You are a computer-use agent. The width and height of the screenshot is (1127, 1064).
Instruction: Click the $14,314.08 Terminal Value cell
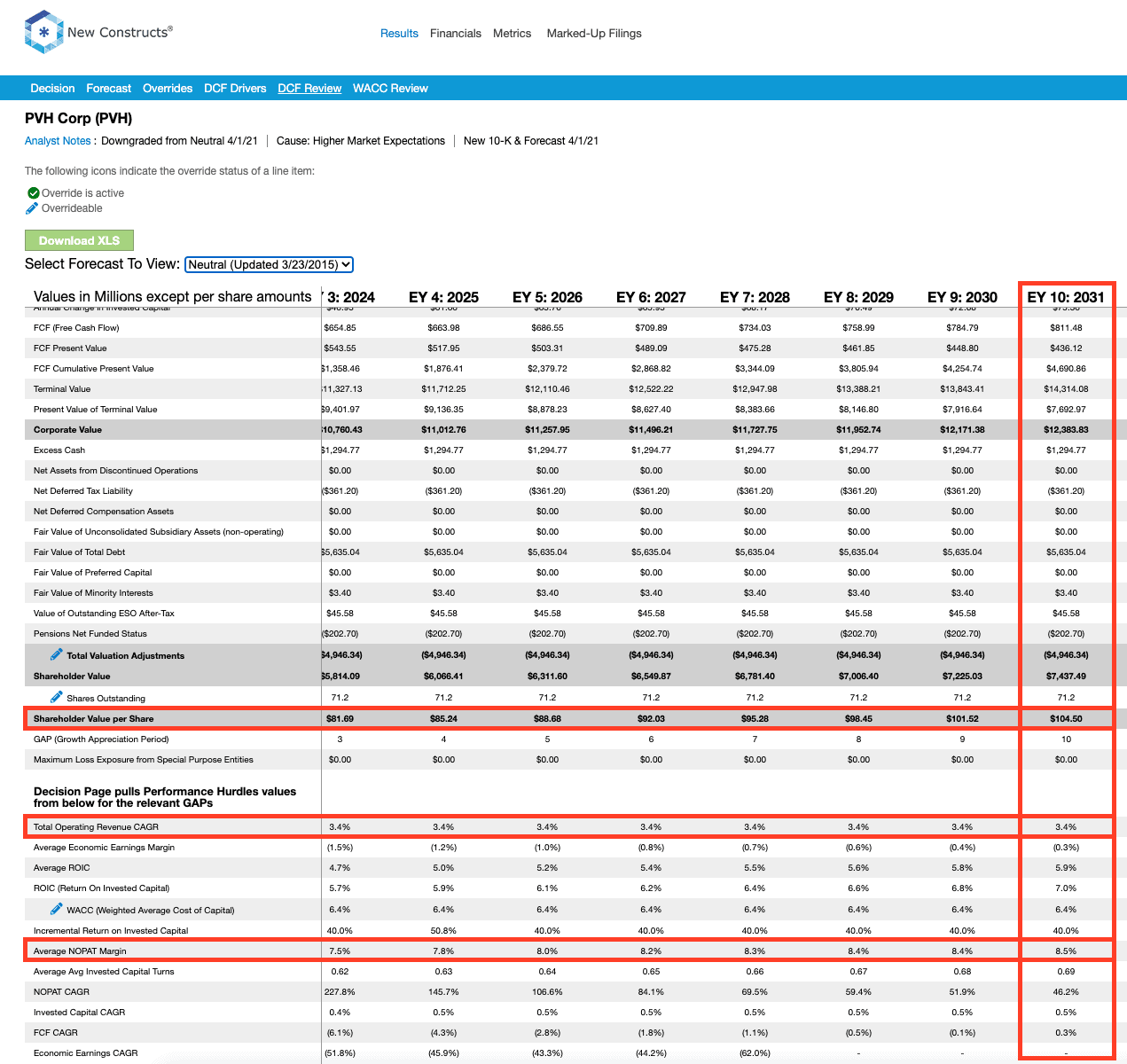click(x=1066, y=389)
